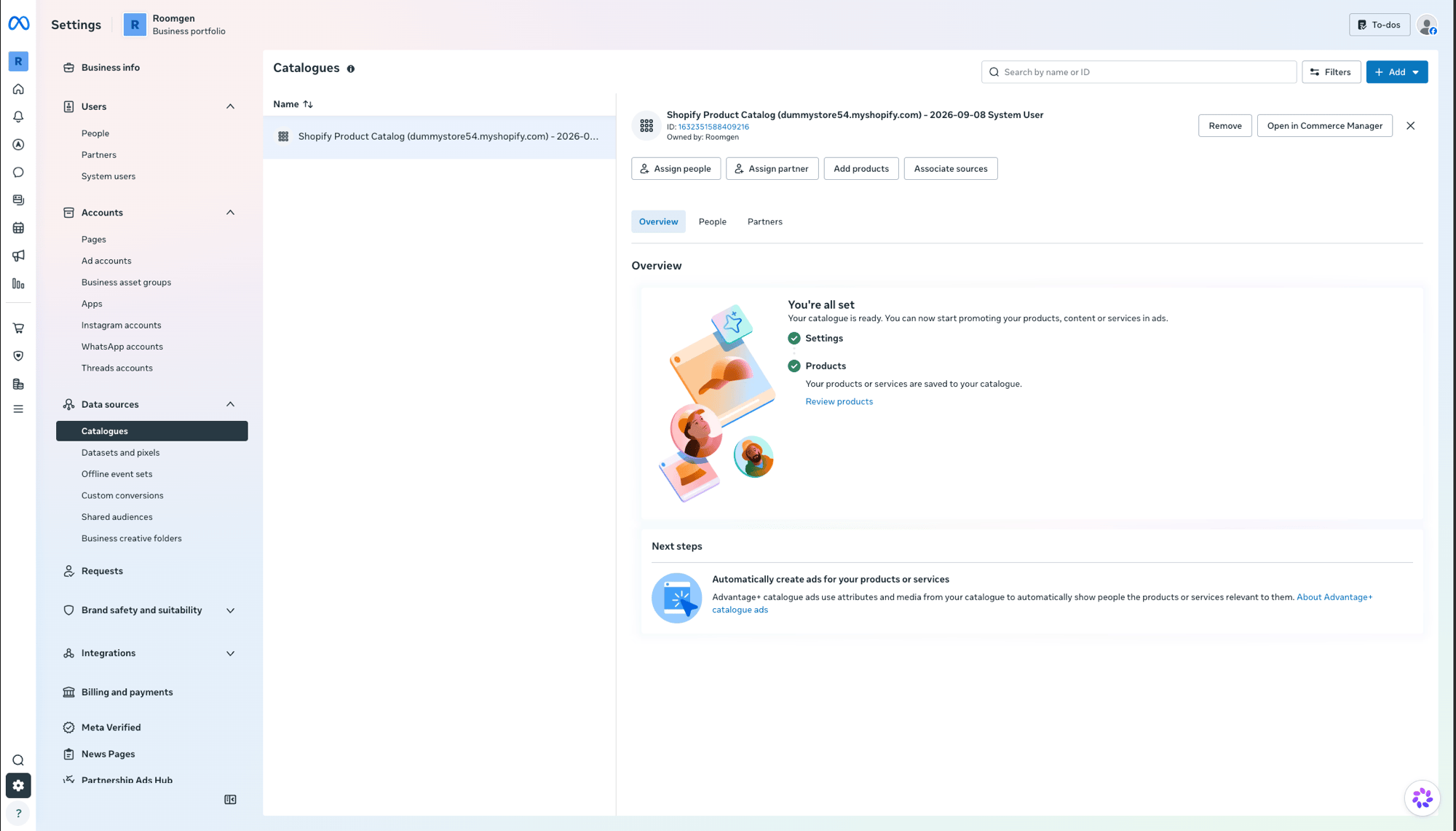Expand Brand safety and suitability
Viewport: 1456px width, 831px height.
coord(230,610)
